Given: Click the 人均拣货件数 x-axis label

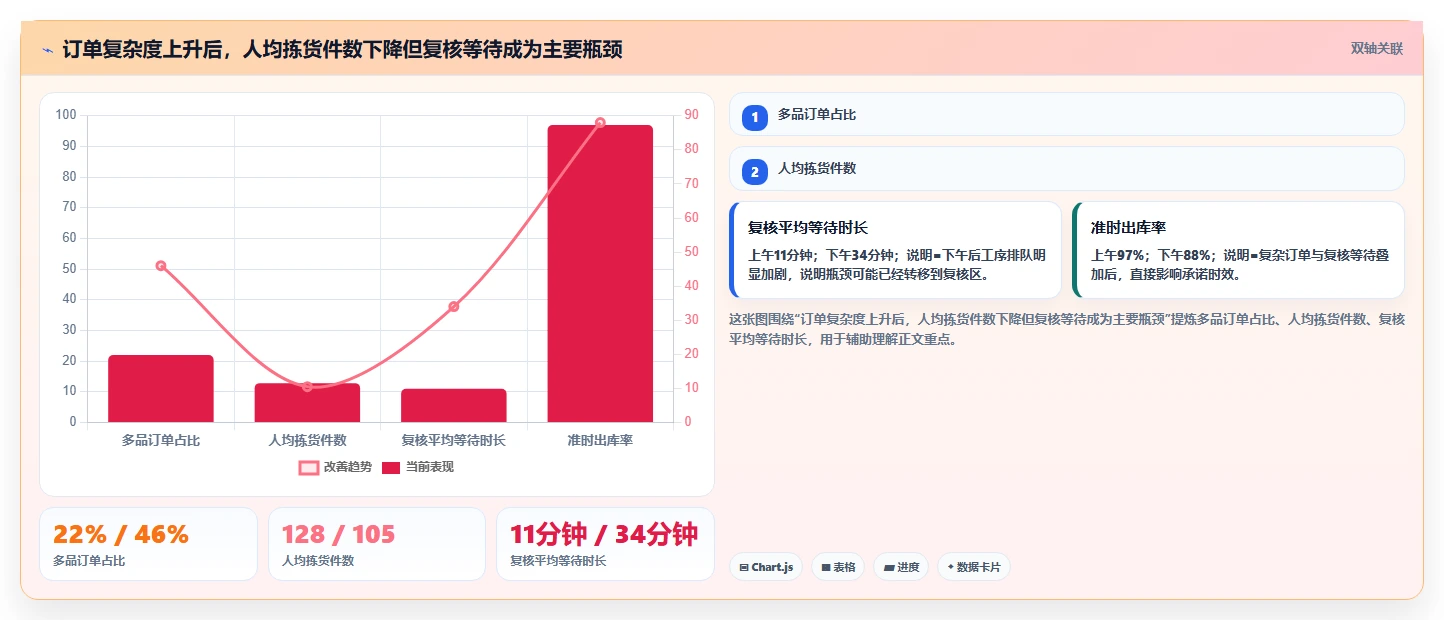Looking at the screenshot, I should (307, 440).
